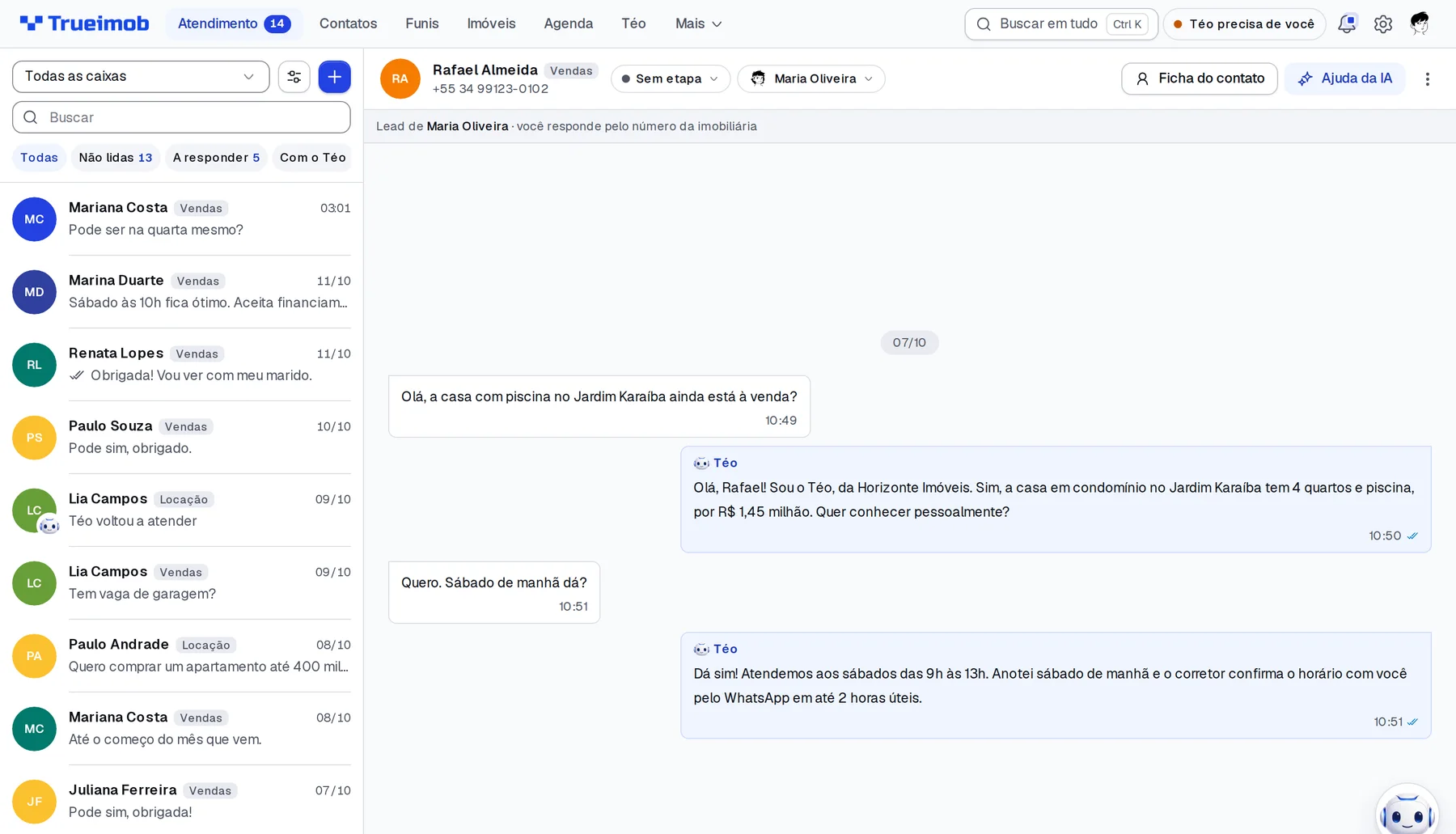Click Juliana Ferreira's JF avatar

[34, 802]
